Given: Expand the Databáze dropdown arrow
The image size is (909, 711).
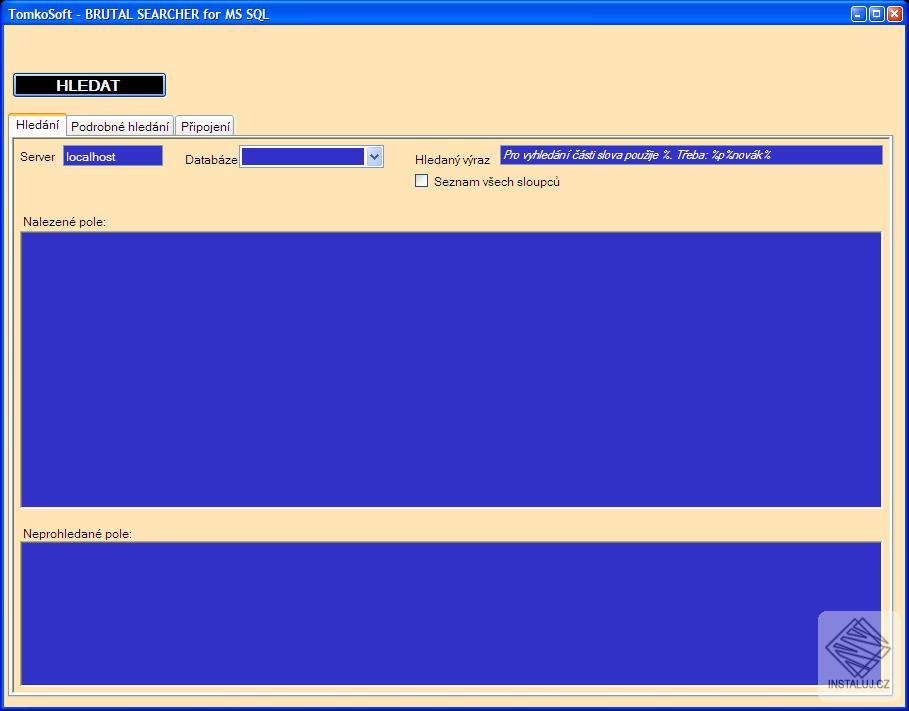Looking at the screenshot, I should (374, 157).
